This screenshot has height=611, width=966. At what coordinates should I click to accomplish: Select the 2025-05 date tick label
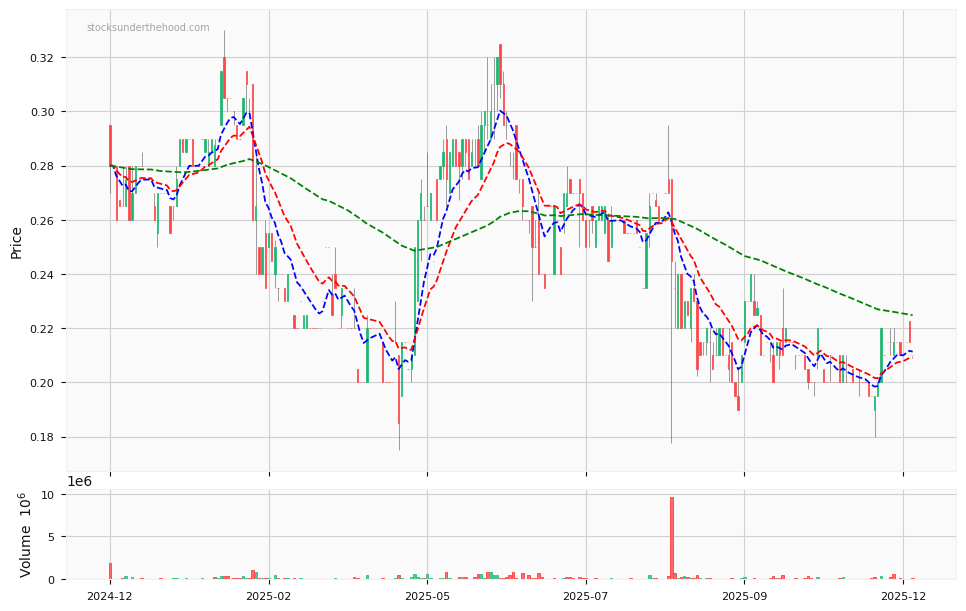point(425,593)
